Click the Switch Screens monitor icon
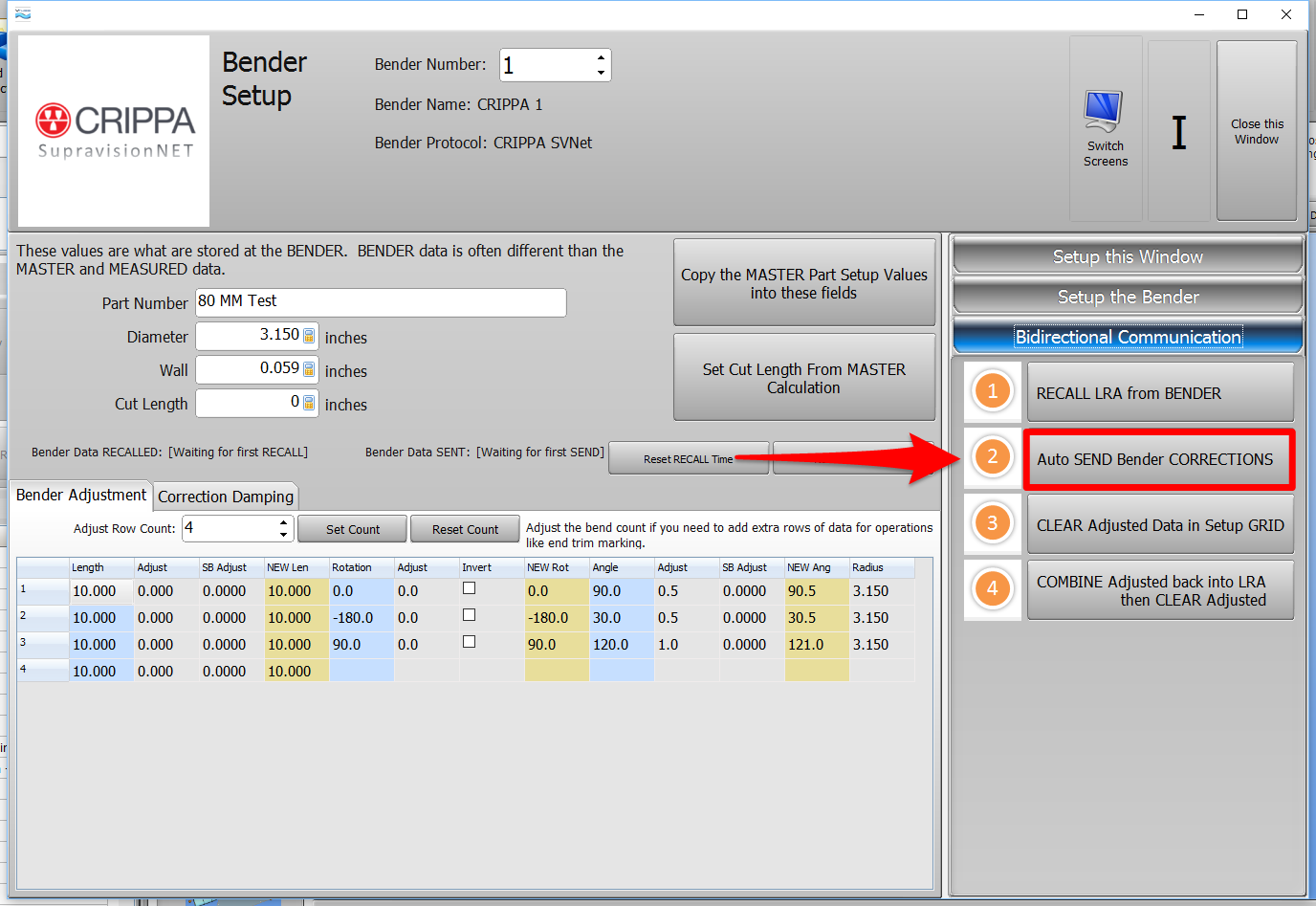 1104,112
